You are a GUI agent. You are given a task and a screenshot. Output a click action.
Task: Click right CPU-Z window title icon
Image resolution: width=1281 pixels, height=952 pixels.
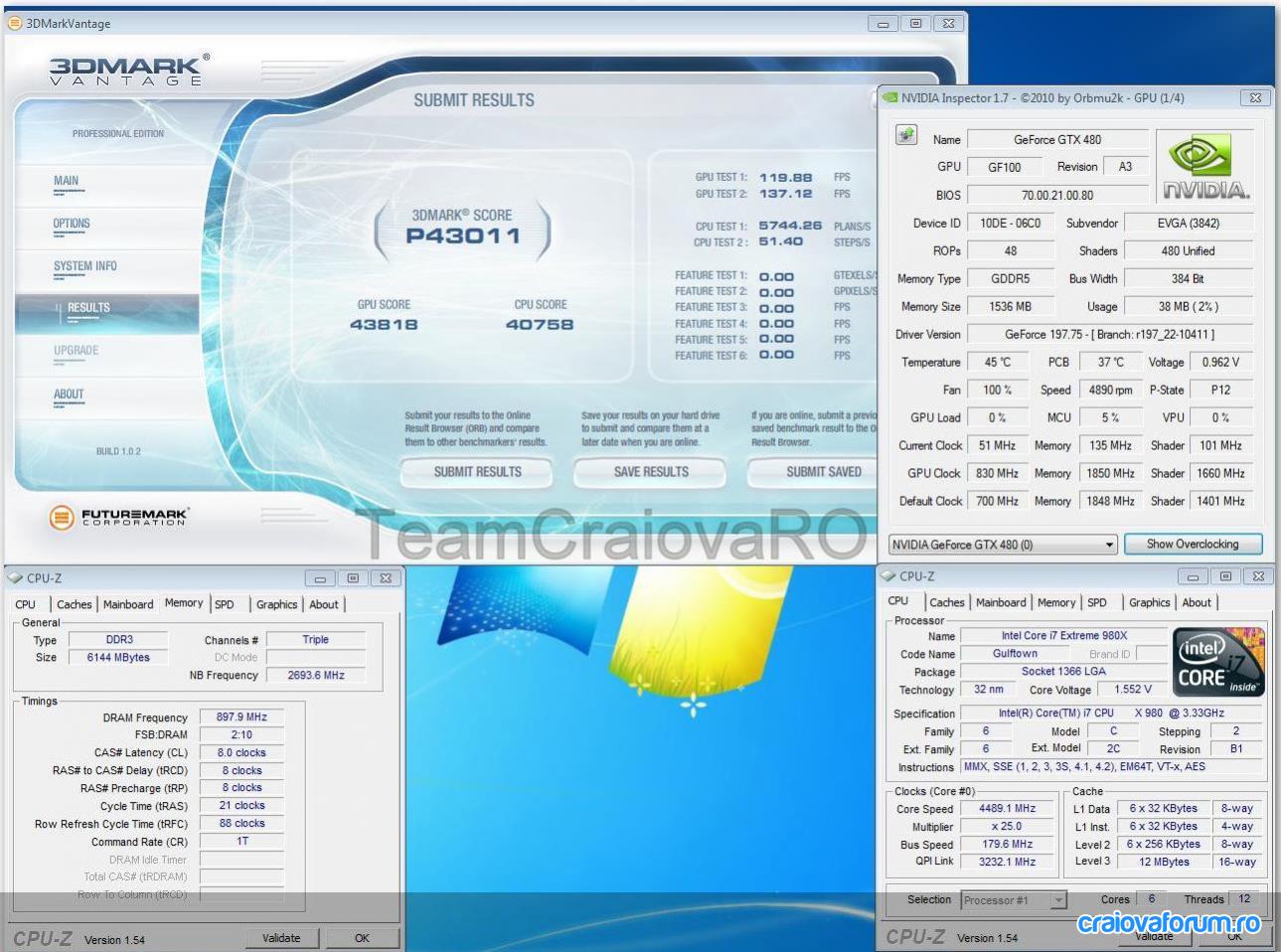click(888, 575)
